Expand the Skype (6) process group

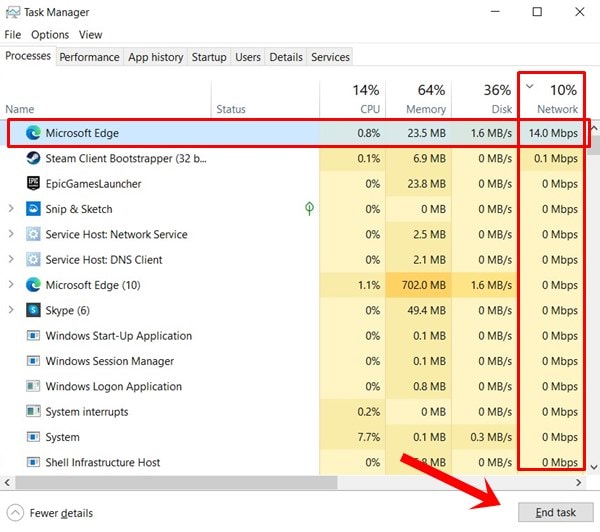11,310
